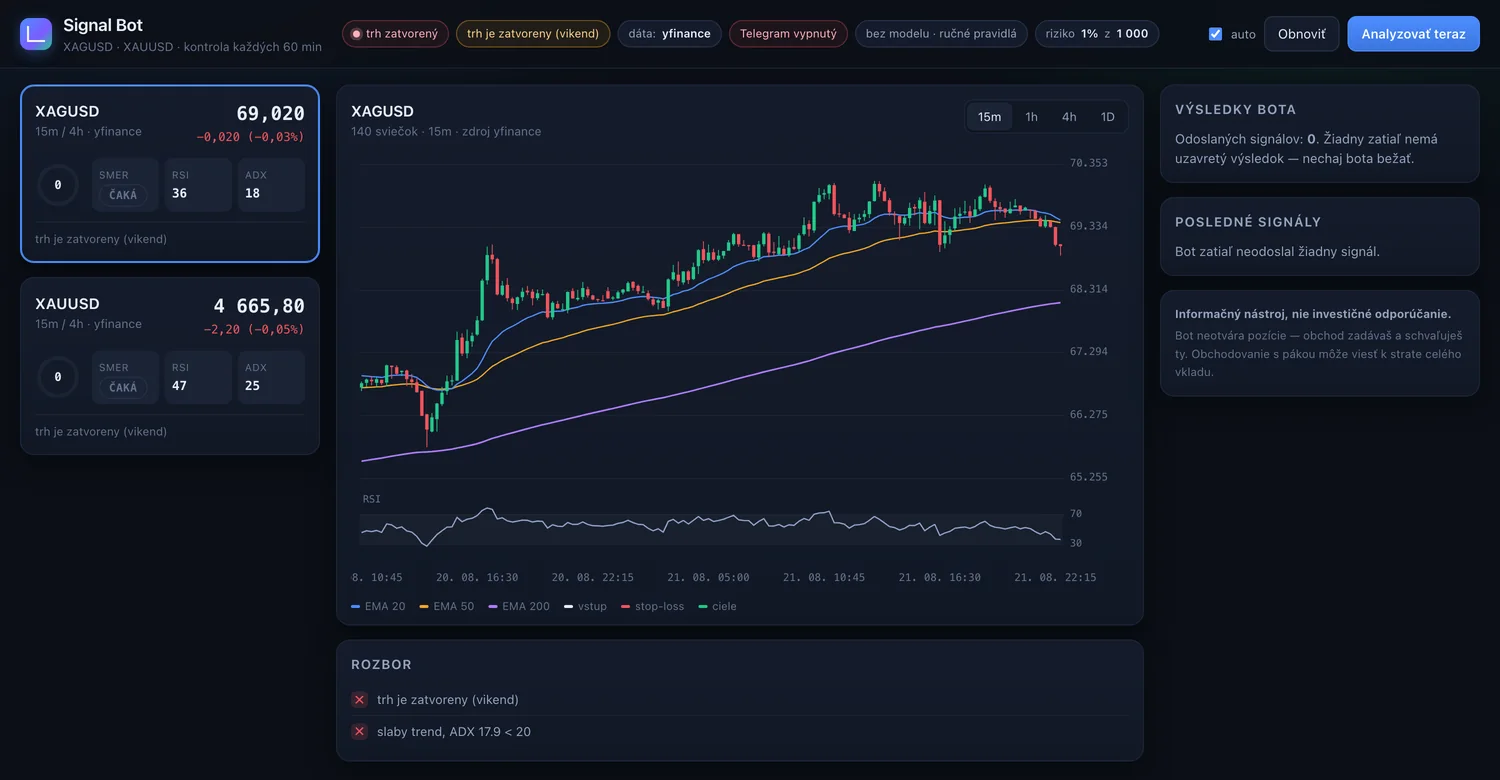Click the red X icon beside 'trh je zatvoreny (vikend)'

[360, 700]
